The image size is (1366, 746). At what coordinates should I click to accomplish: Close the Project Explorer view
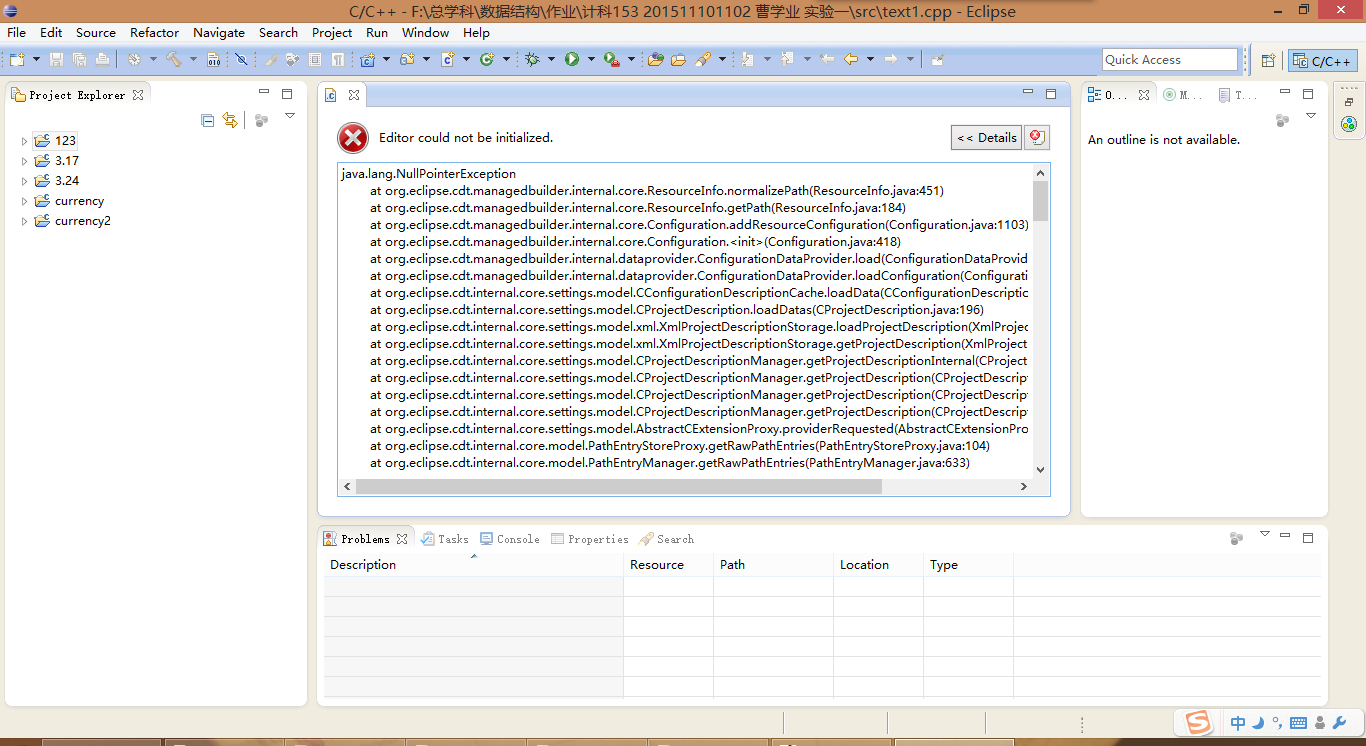[138, 95]
